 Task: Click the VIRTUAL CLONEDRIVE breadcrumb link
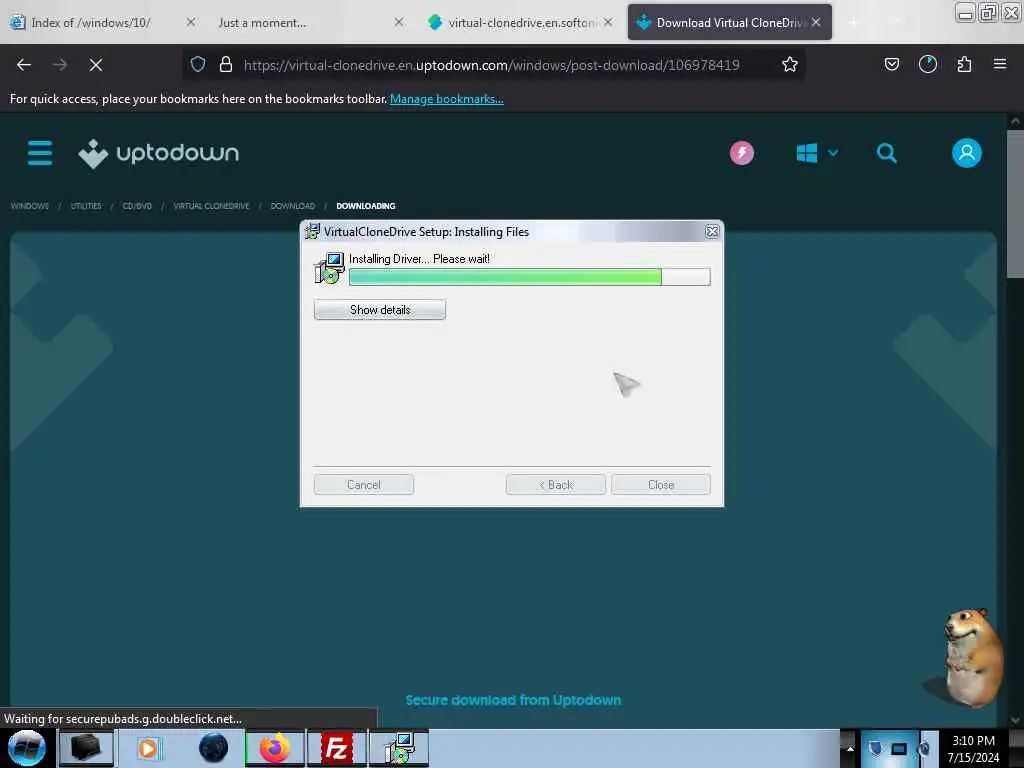click(x=211, y=206)
